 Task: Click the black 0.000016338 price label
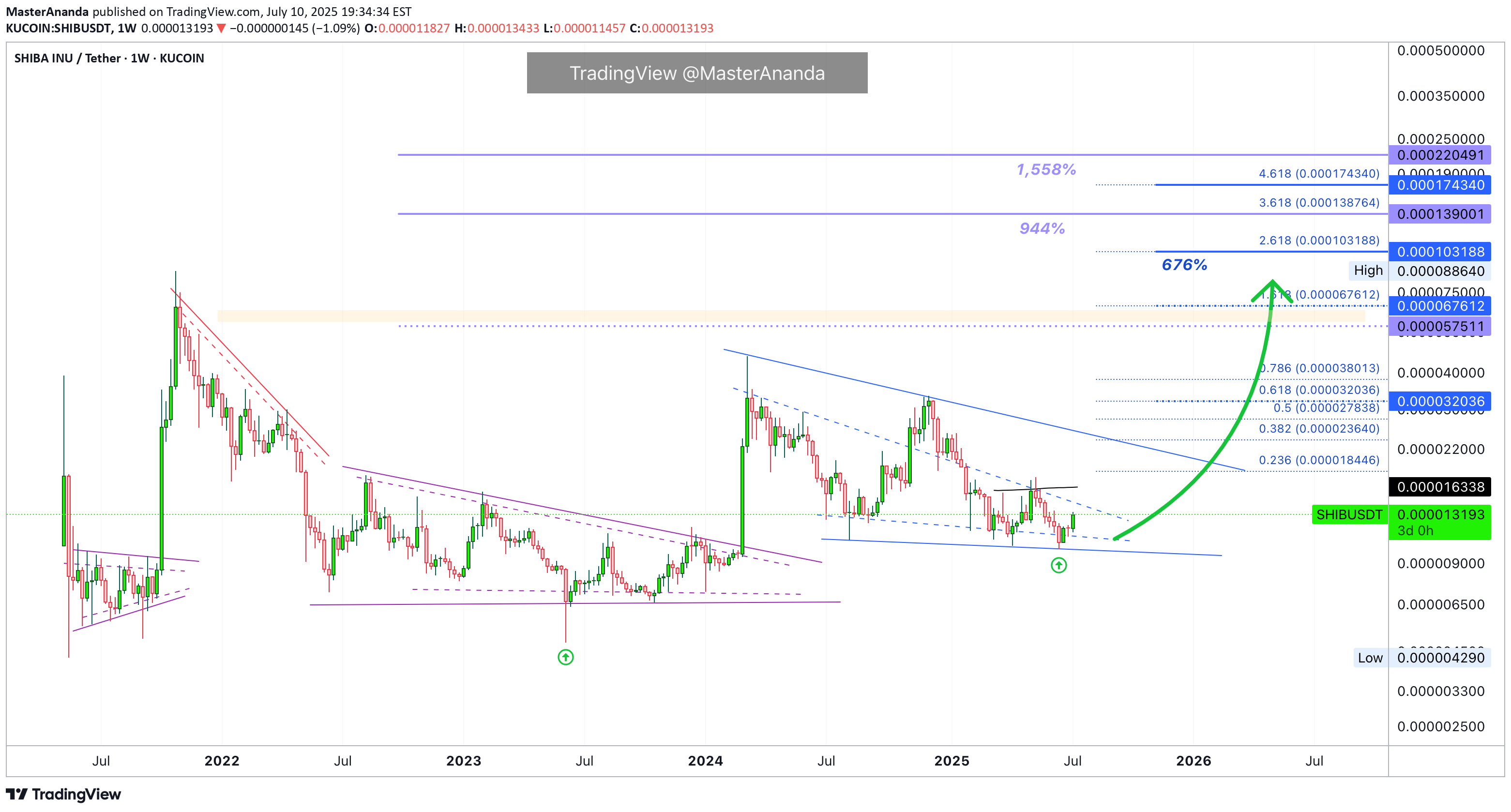pos(1440,487)
